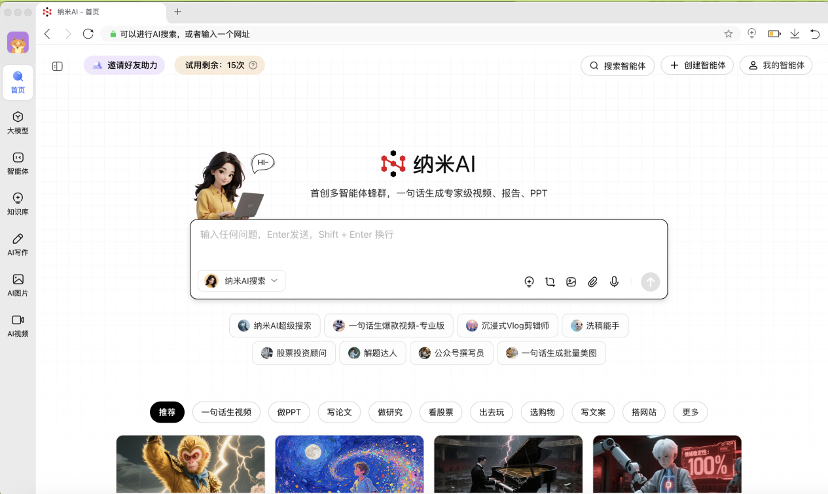Image resolution: width=828 pixels, height=494 pixels.
Task: Open a new browser tab
Action: (x=177, y=12)
